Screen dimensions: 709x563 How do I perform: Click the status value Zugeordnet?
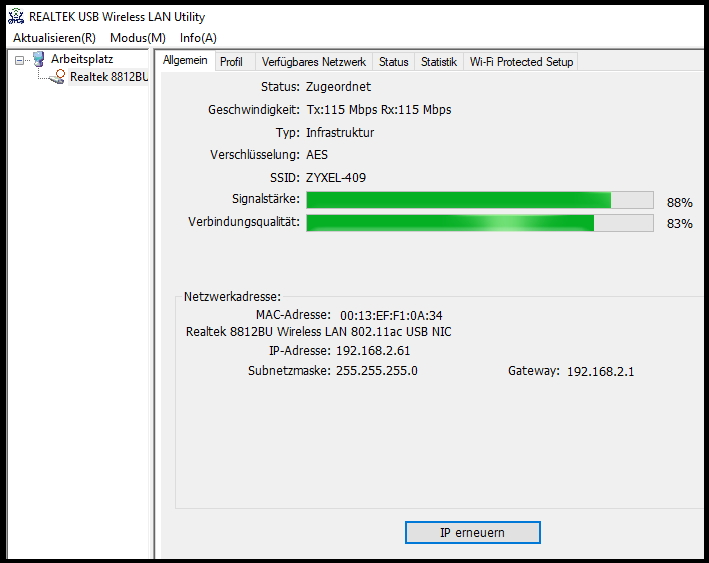(338, 87)
